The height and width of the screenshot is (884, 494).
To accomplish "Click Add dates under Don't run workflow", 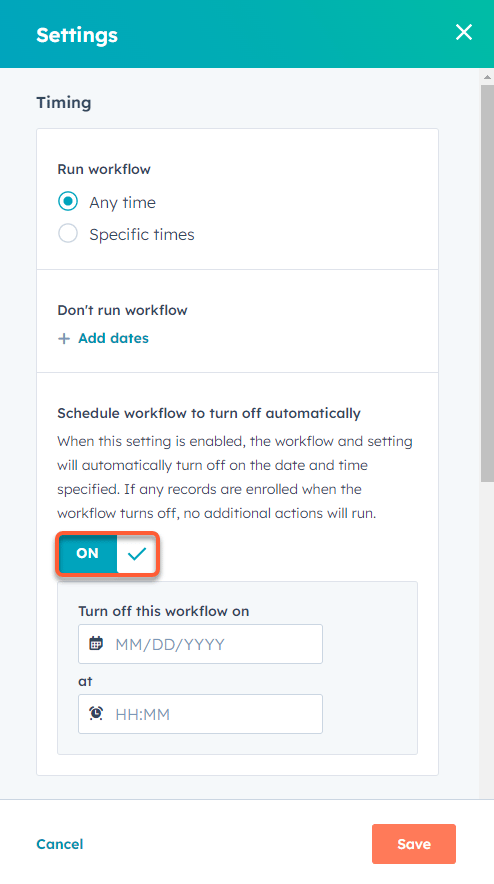I will pos(113,338).
